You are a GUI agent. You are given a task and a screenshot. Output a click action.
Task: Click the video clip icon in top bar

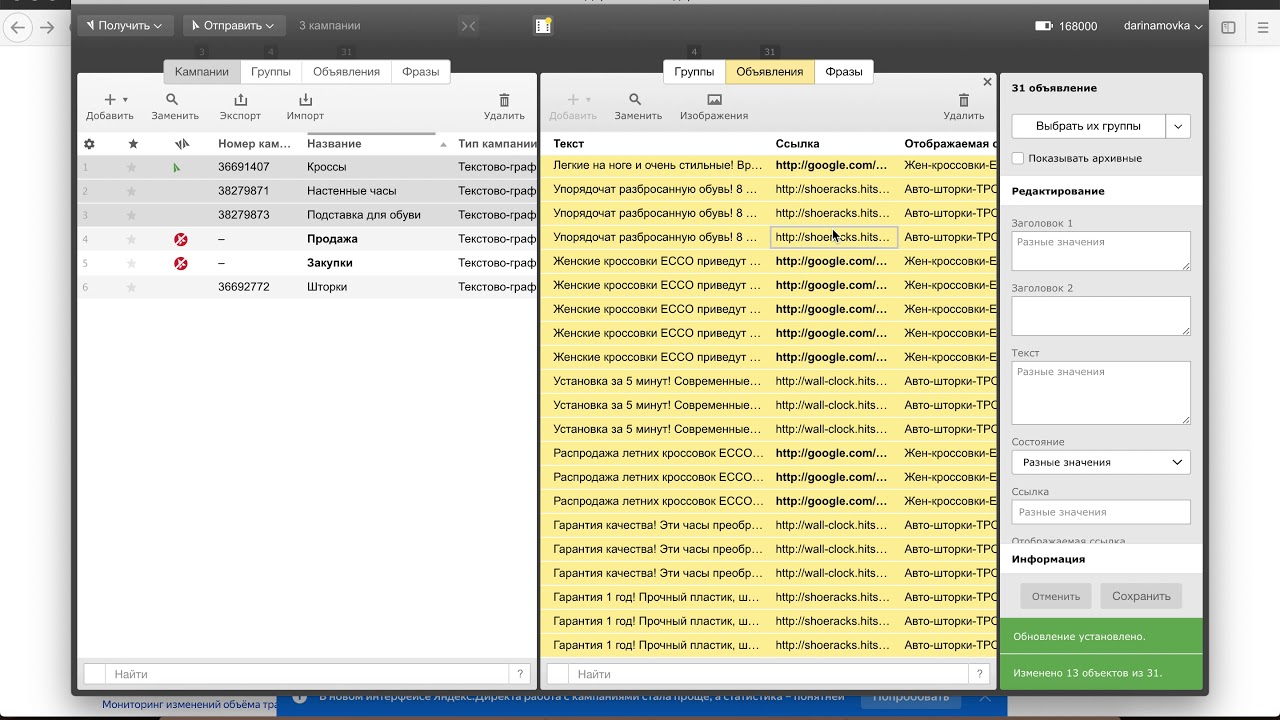[x=543, y=26]
